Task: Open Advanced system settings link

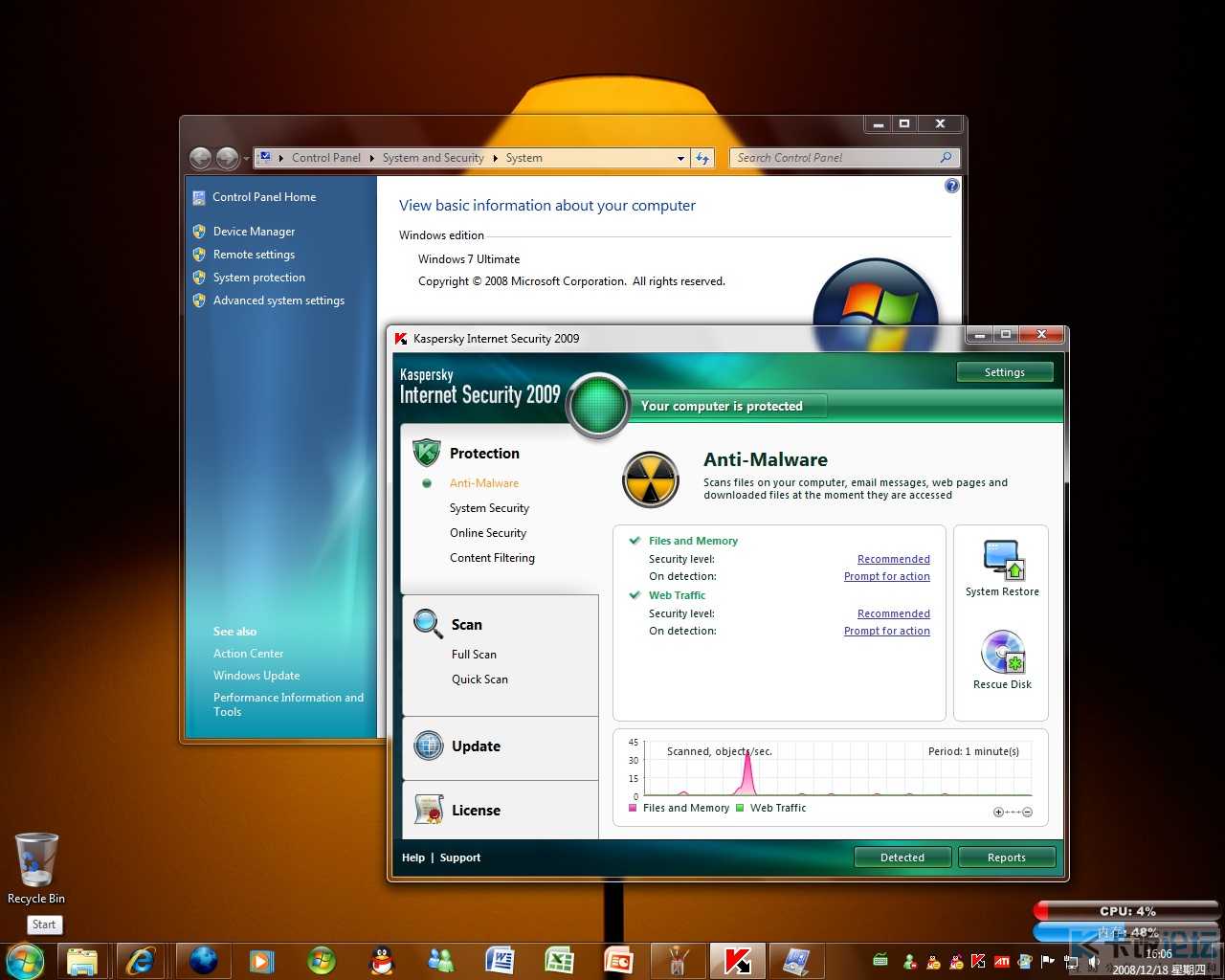Action: click(278, 301)
